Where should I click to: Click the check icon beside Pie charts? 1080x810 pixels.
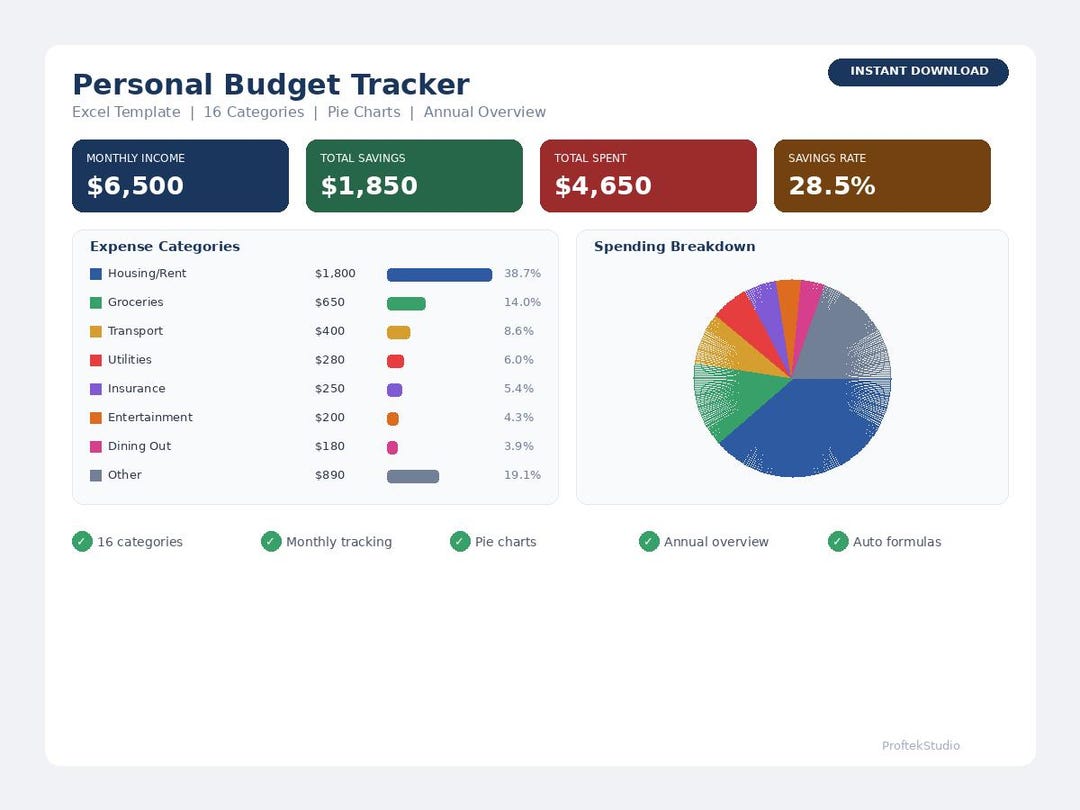[x=460, y=542]
